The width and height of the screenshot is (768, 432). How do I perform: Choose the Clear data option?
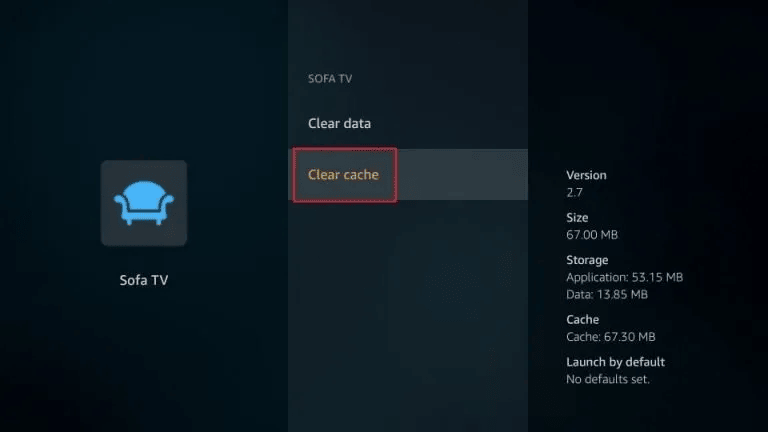tap(339, 124)
